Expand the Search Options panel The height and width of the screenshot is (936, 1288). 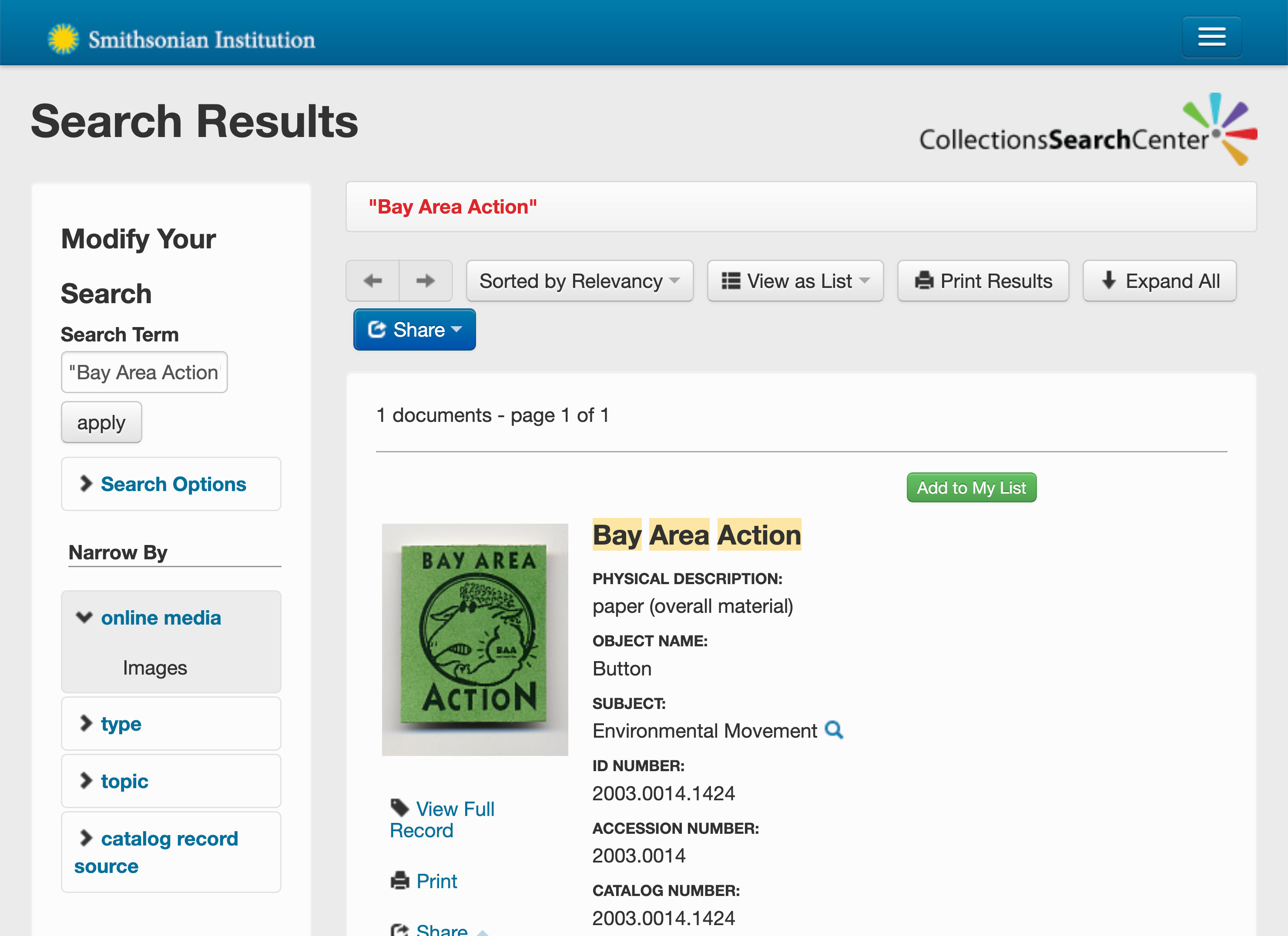pyautogui.click(x=173, y=484)
